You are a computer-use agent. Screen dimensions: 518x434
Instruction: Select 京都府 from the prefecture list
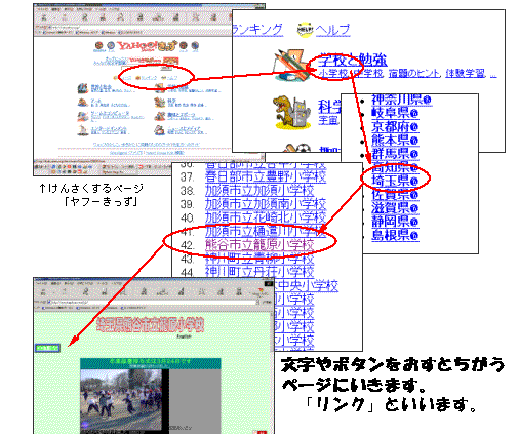click(x=390, y=127)
